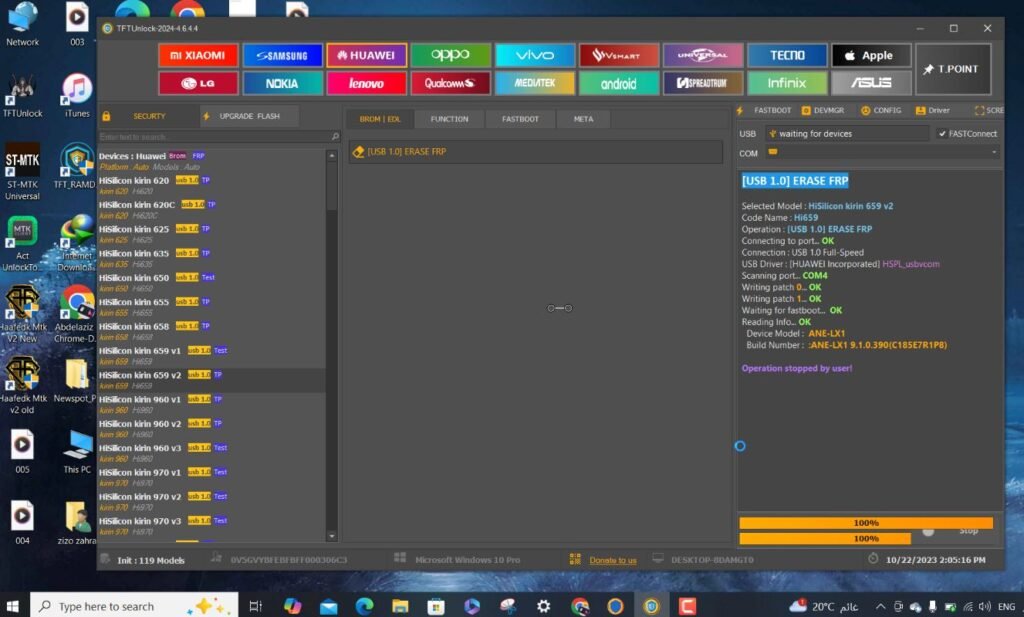Click the upper 100% progress bar
The width and height of the screenshot is (1024, 617).
866,523
